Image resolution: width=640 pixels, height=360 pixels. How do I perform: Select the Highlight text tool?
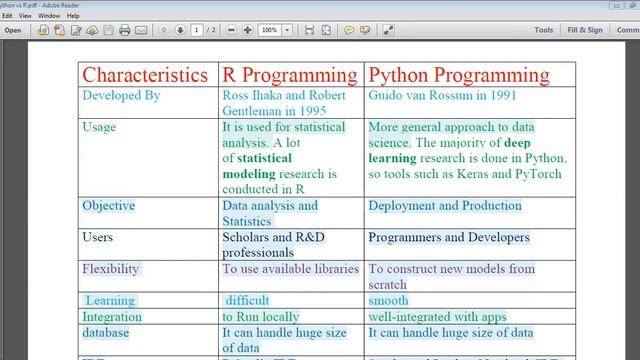(x=365, y=30)
